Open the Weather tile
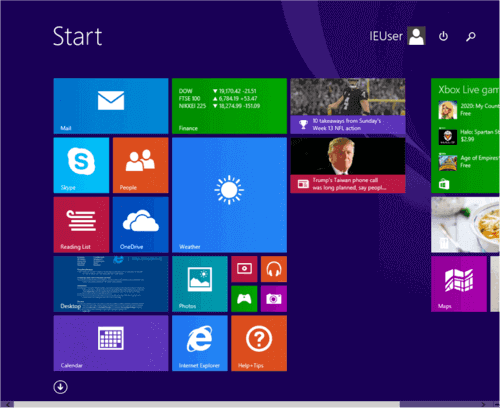Viewport: 500px width, 408px height. tap(229, 195)
